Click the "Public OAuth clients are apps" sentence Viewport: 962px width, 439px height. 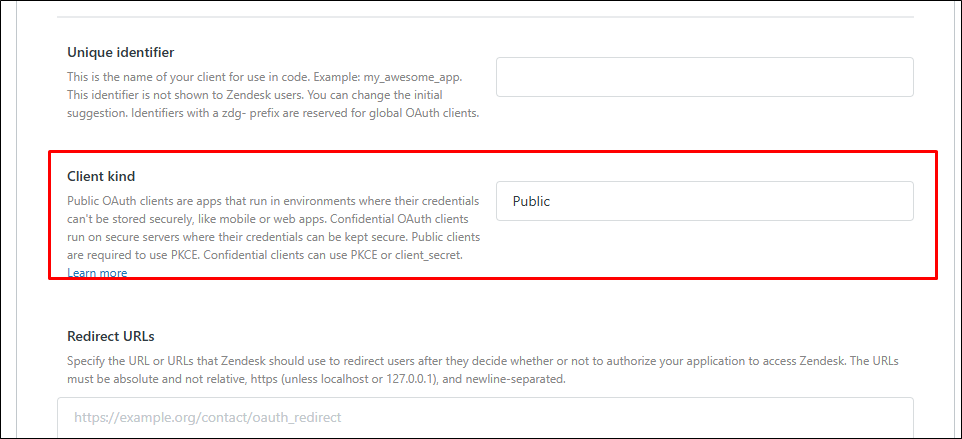click(150, 201)
